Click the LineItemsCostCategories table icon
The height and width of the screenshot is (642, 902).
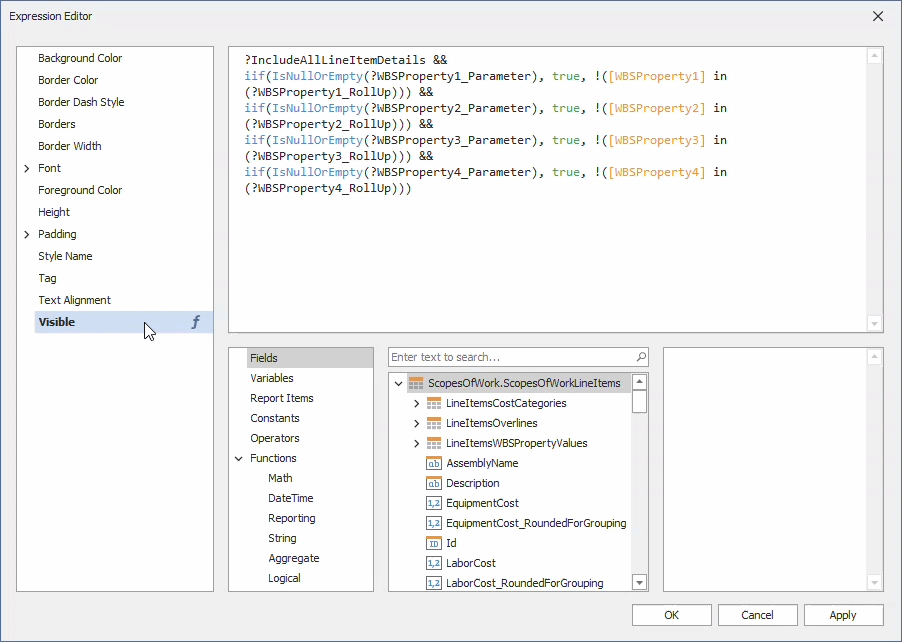(x=434, y=403)
